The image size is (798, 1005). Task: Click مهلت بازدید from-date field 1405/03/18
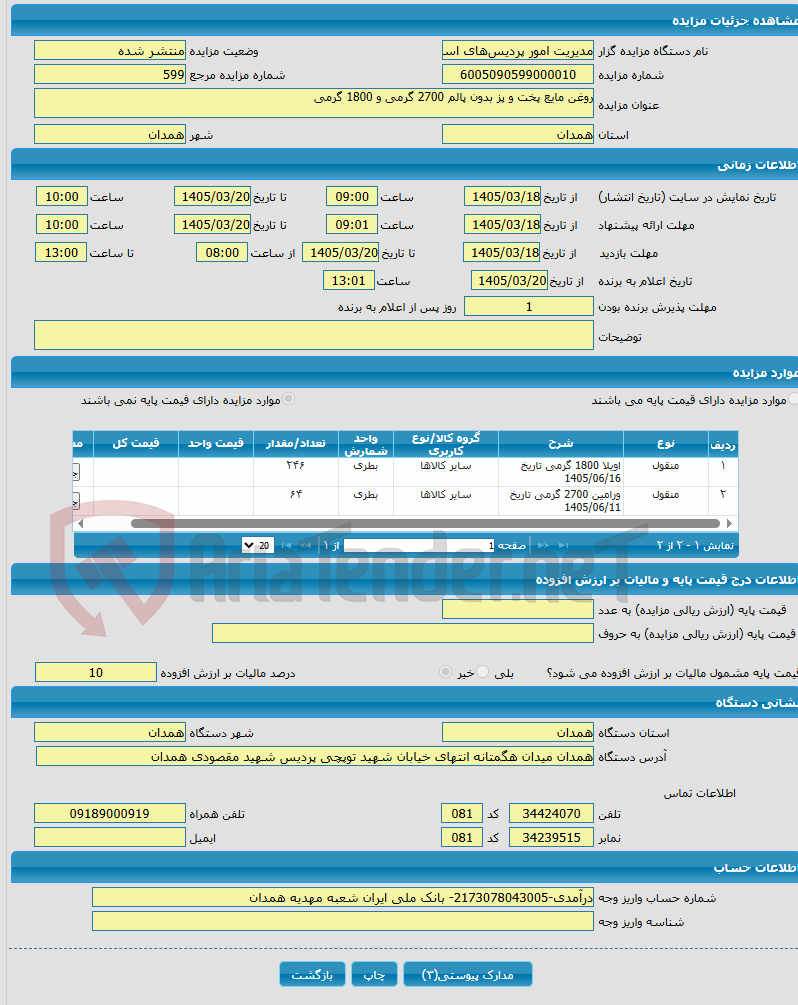click(503, 253)
